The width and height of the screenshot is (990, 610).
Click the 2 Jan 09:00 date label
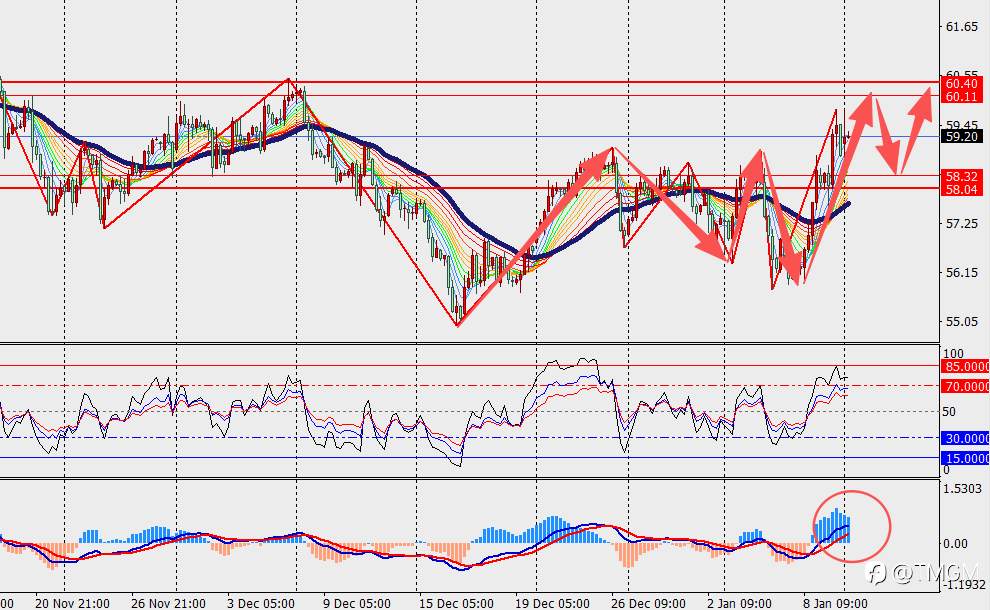tap(741, 603)
